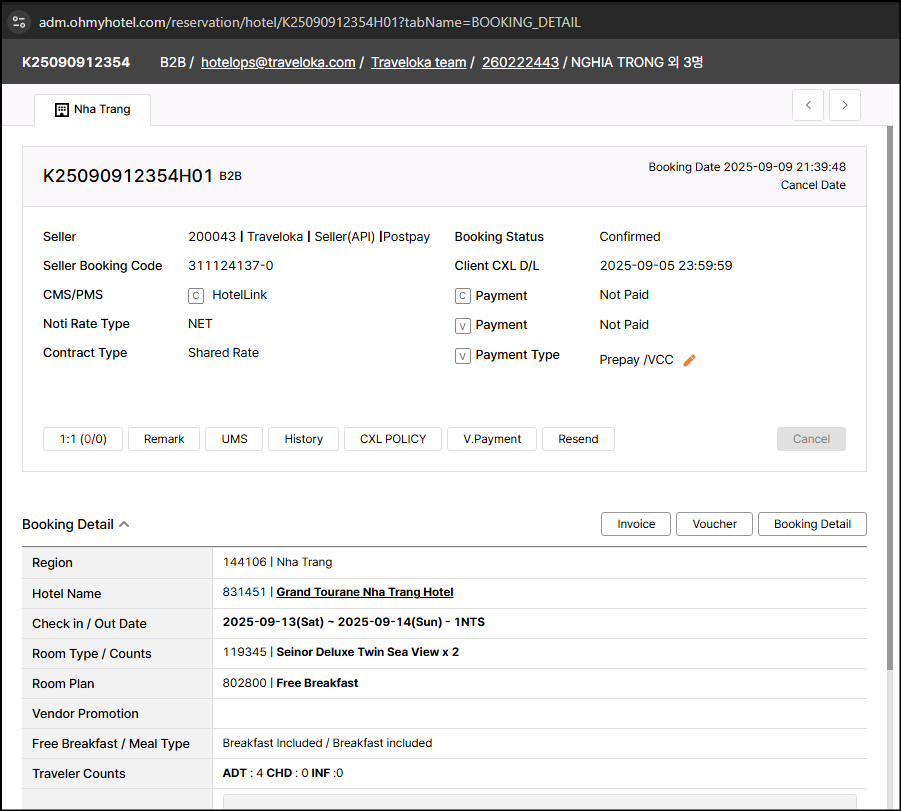Click the Voucher button

[x=714, y=524]
